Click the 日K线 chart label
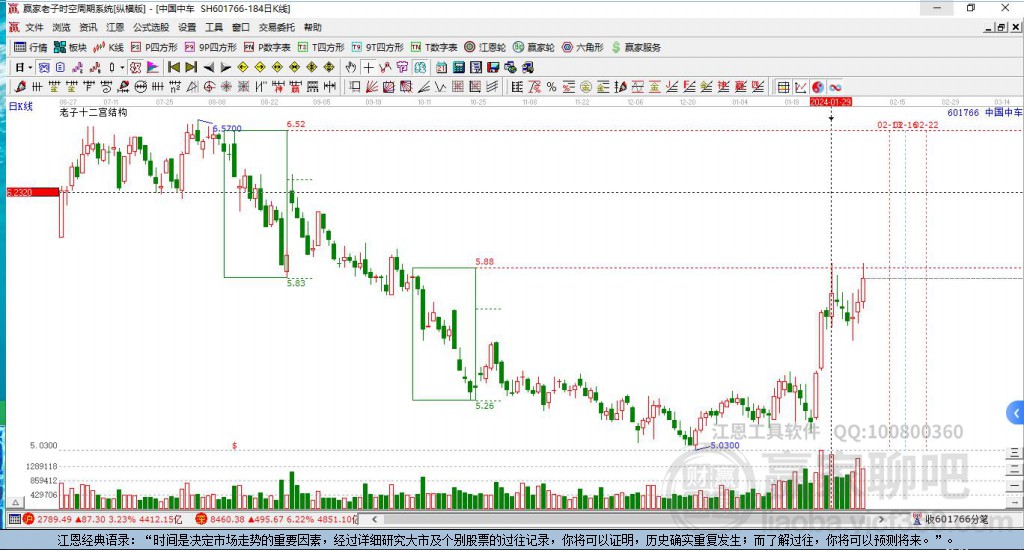1024x550 pixels. pos(20,106)
